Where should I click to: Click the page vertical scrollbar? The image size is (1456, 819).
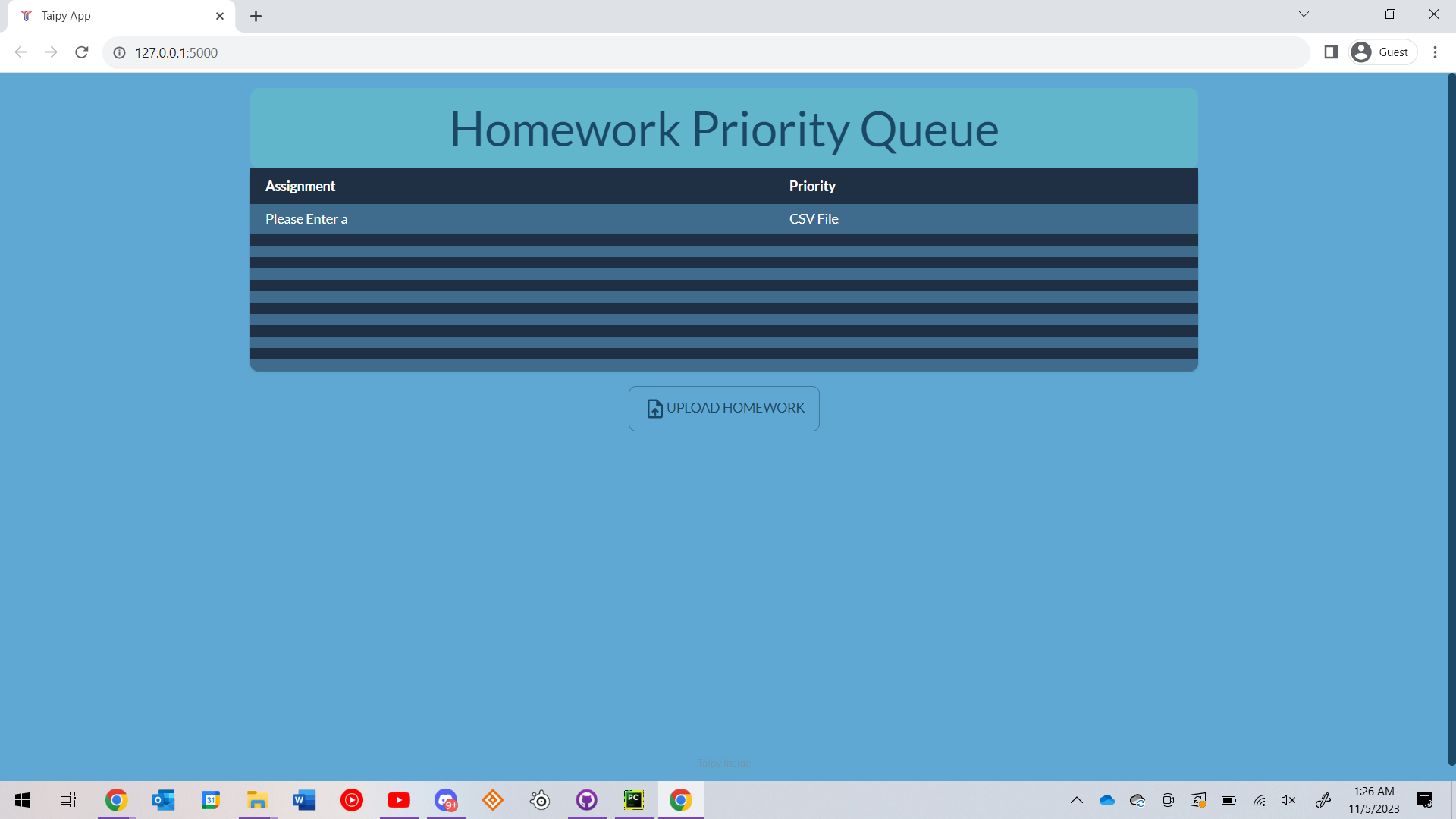[1451, 417]
